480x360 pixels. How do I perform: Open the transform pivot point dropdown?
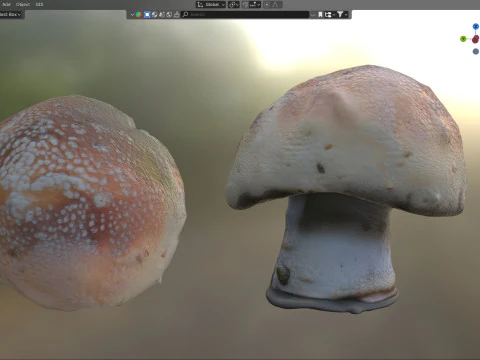234,4
